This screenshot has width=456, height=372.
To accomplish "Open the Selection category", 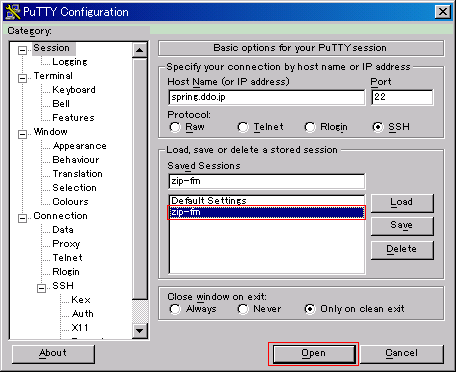I will pos(74,188).
